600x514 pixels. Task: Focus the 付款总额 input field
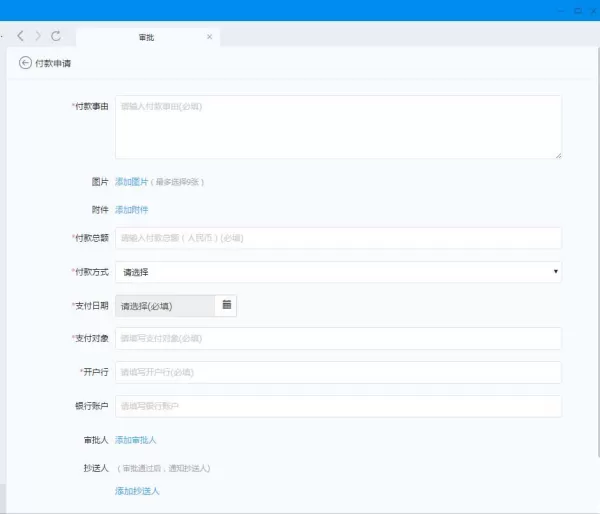tap(338, 238)
